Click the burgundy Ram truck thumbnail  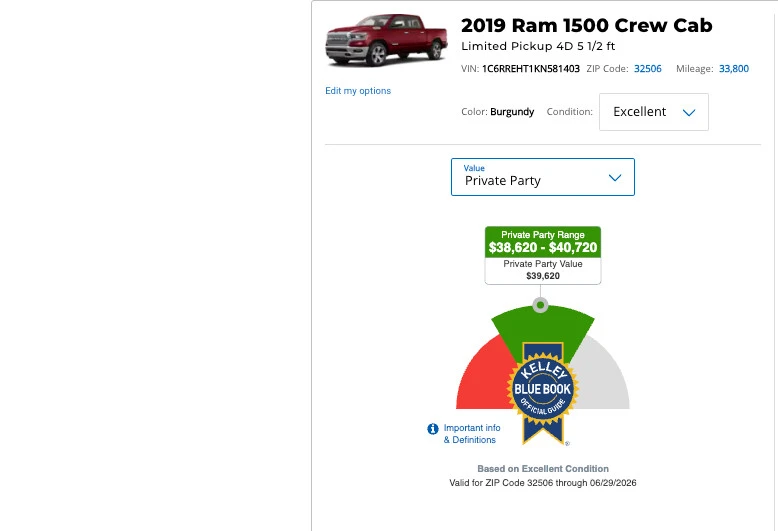point(386,40)
